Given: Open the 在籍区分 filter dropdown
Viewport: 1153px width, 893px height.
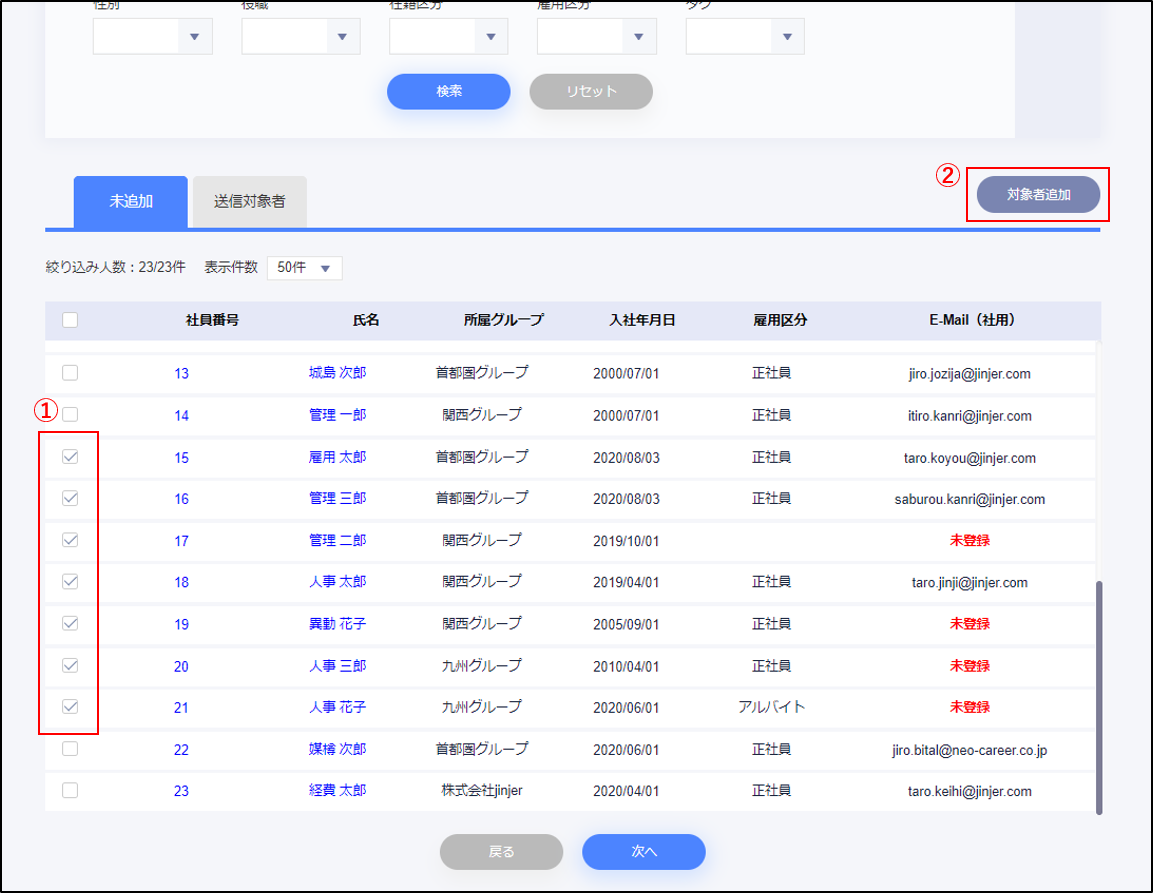Looking at the screenshot, I should (x=449, y=37).
